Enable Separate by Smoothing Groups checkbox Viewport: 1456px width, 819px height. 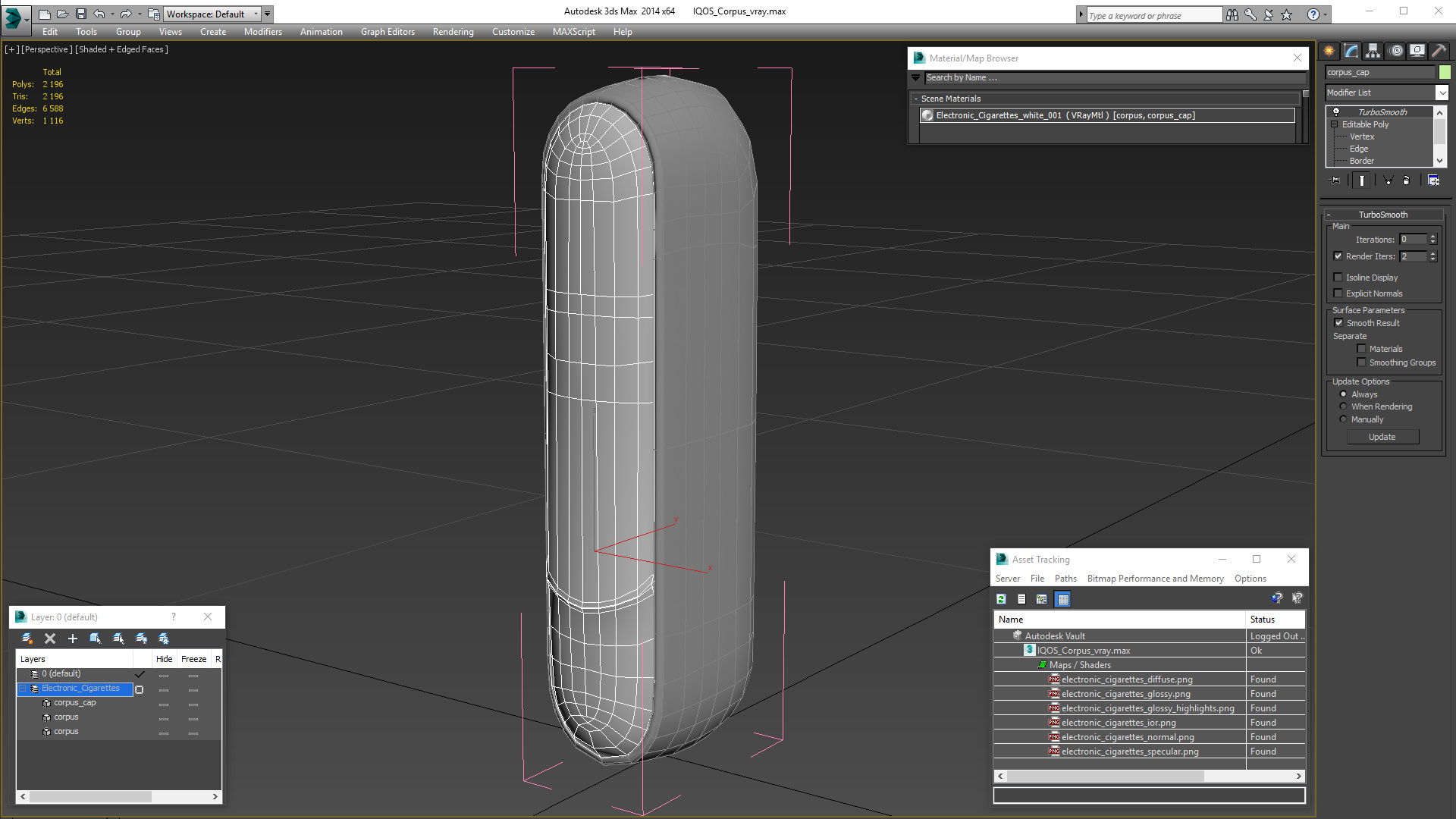tap(1361, 362)
